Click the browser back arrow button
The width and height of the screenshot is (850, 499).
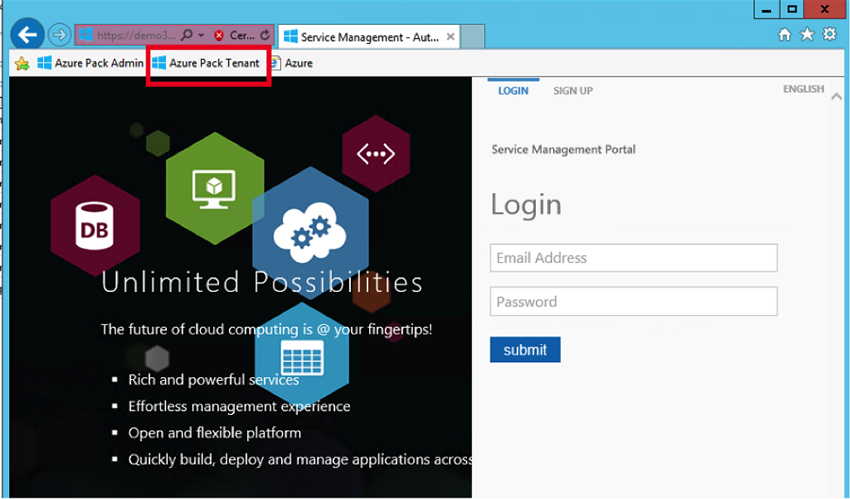click(27, 35)
